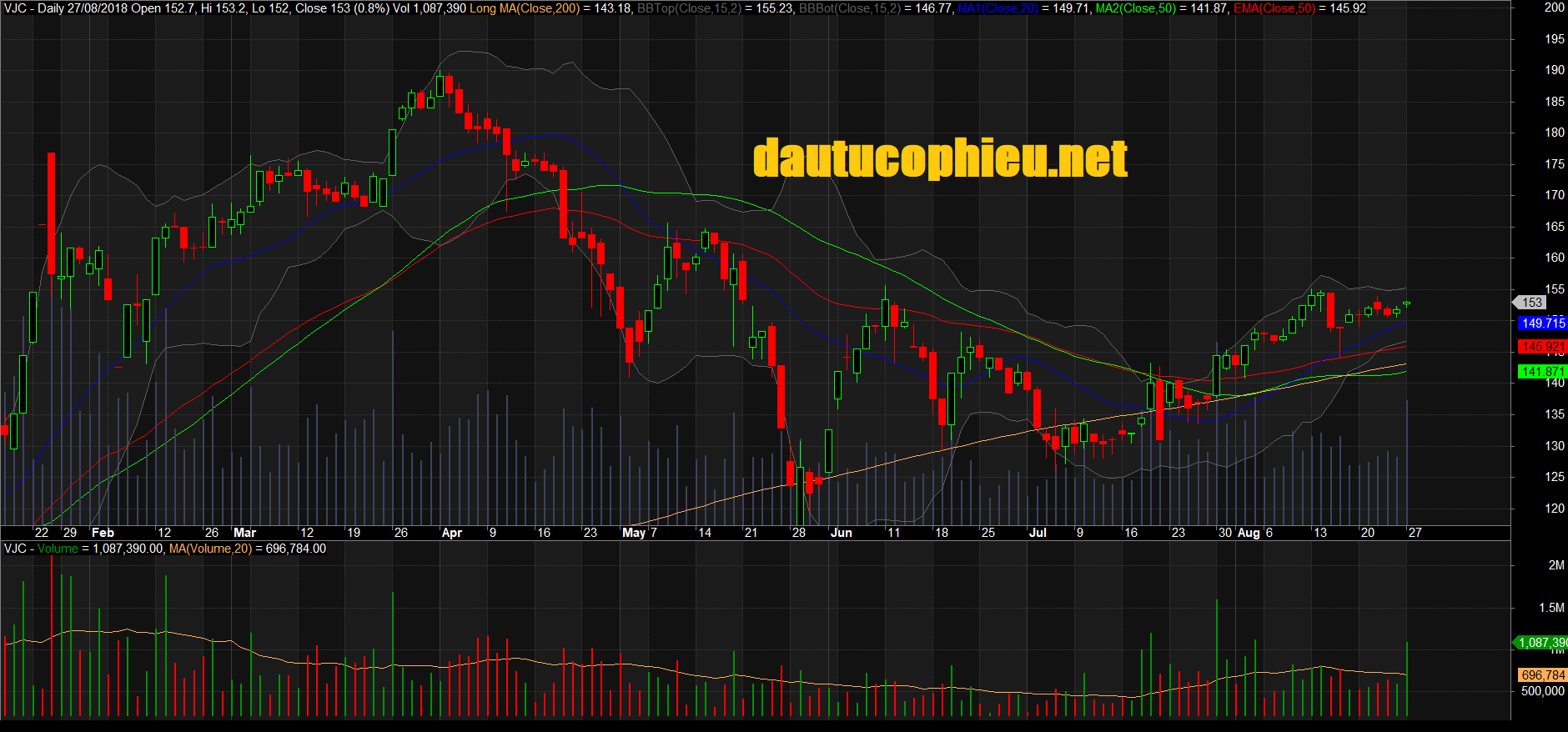The image size is (1568, 732).
Task: Click the red 145.921 price tag
Action: 1542,347
